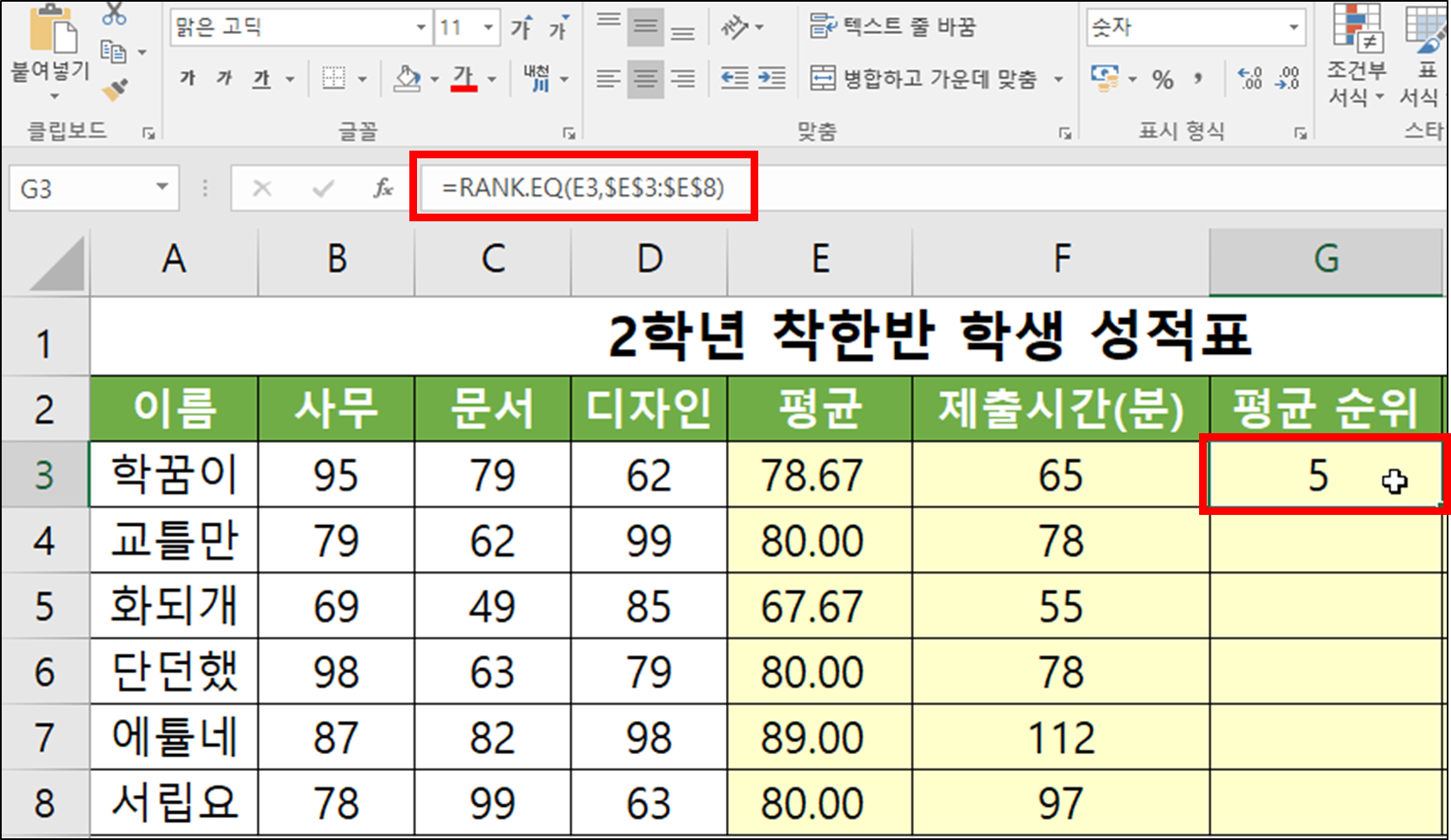Align text left
This screenshot has width=1451, height=840.
(x=608, y=79)
